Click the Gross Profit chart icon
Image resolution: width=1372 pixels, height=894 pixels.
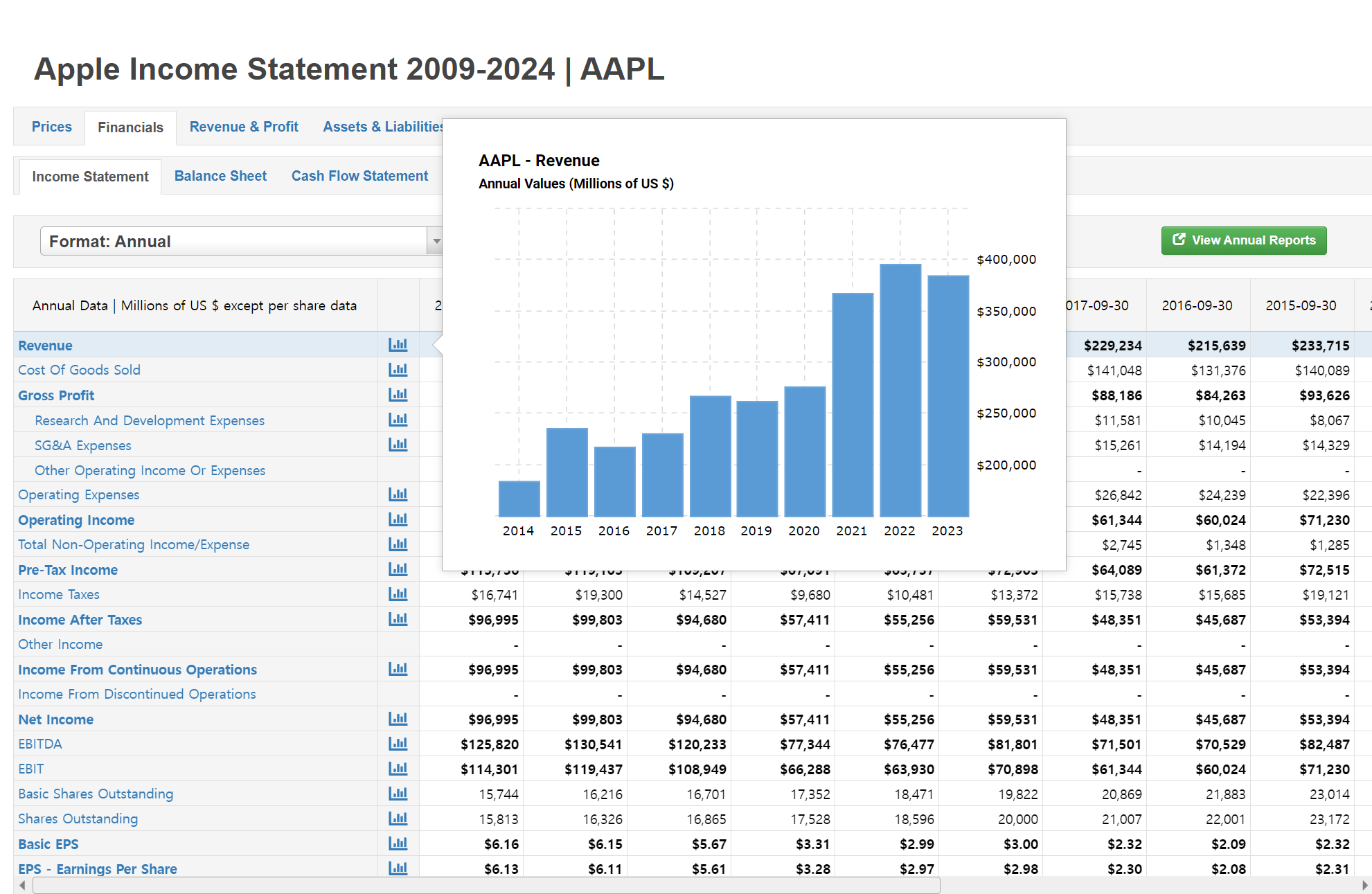pos(398,395)
